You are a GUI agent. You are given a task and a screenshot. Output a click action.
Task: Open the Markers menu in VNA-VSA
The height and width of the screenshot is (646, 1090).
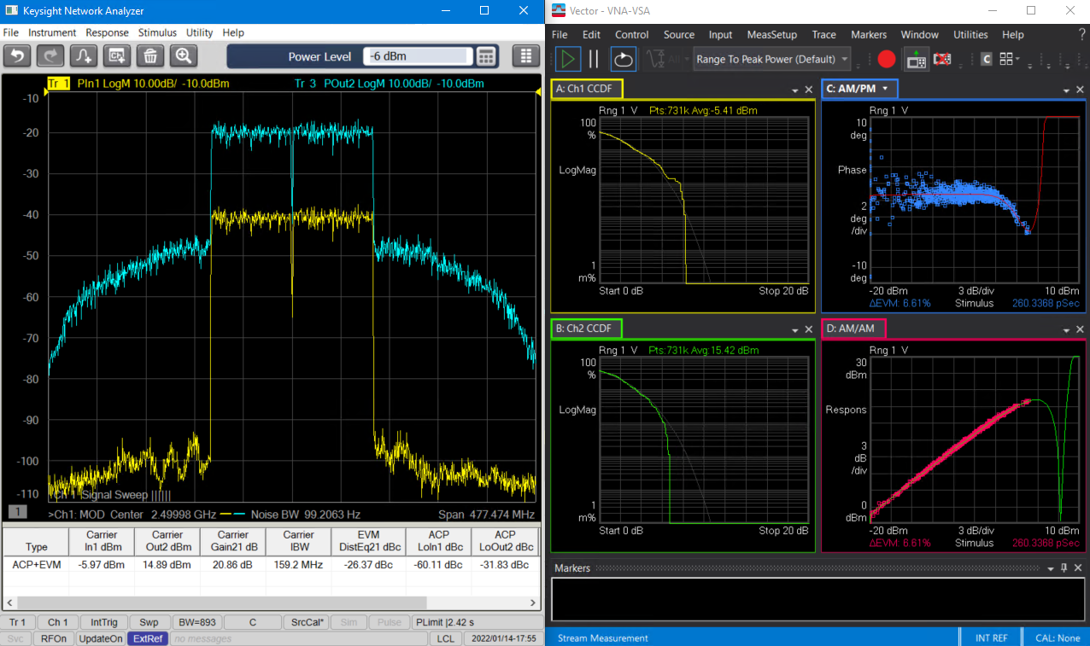868,34
